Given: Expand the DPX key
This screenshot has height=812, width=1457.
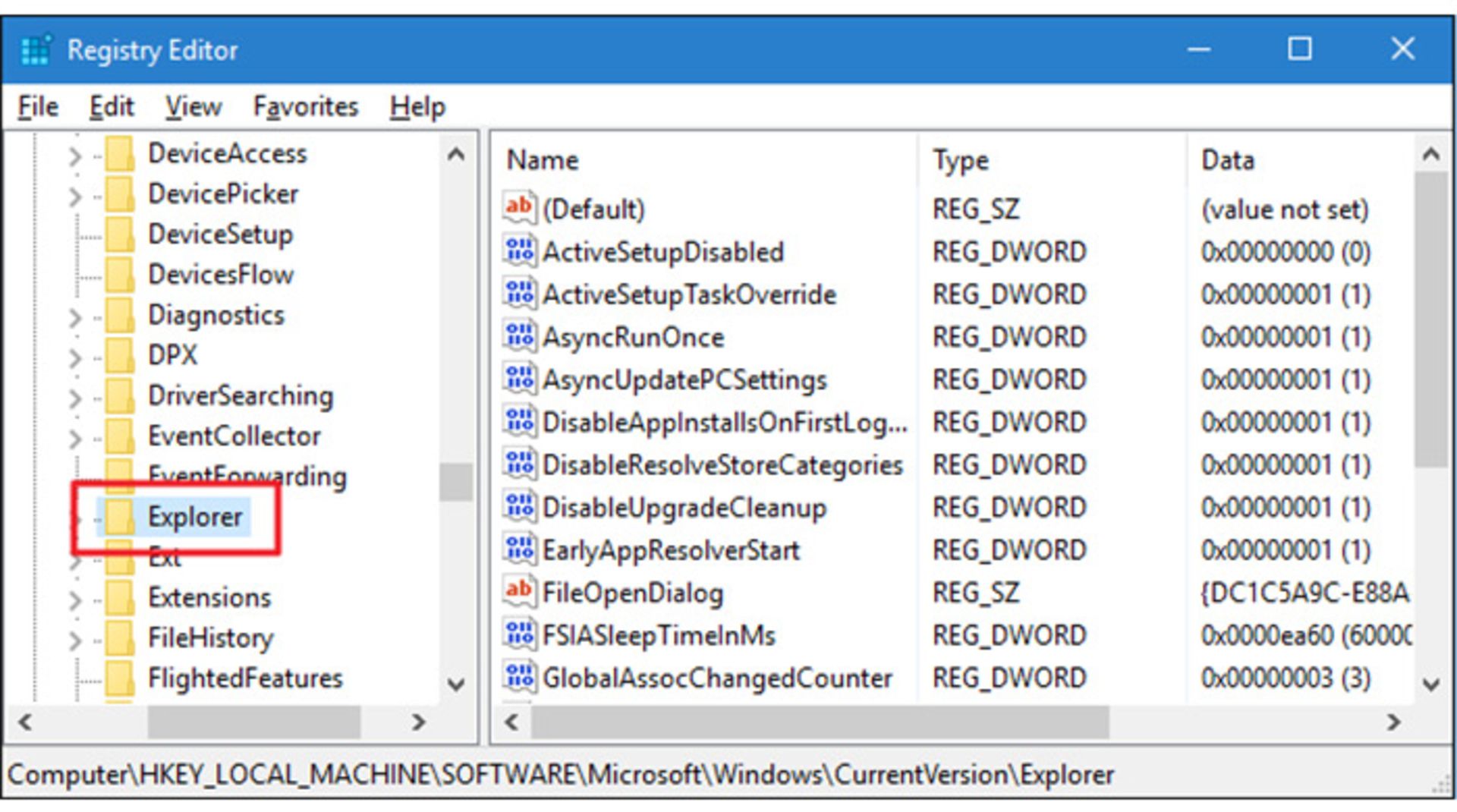Looking at the screenshot, I should (x=74, y=357).
